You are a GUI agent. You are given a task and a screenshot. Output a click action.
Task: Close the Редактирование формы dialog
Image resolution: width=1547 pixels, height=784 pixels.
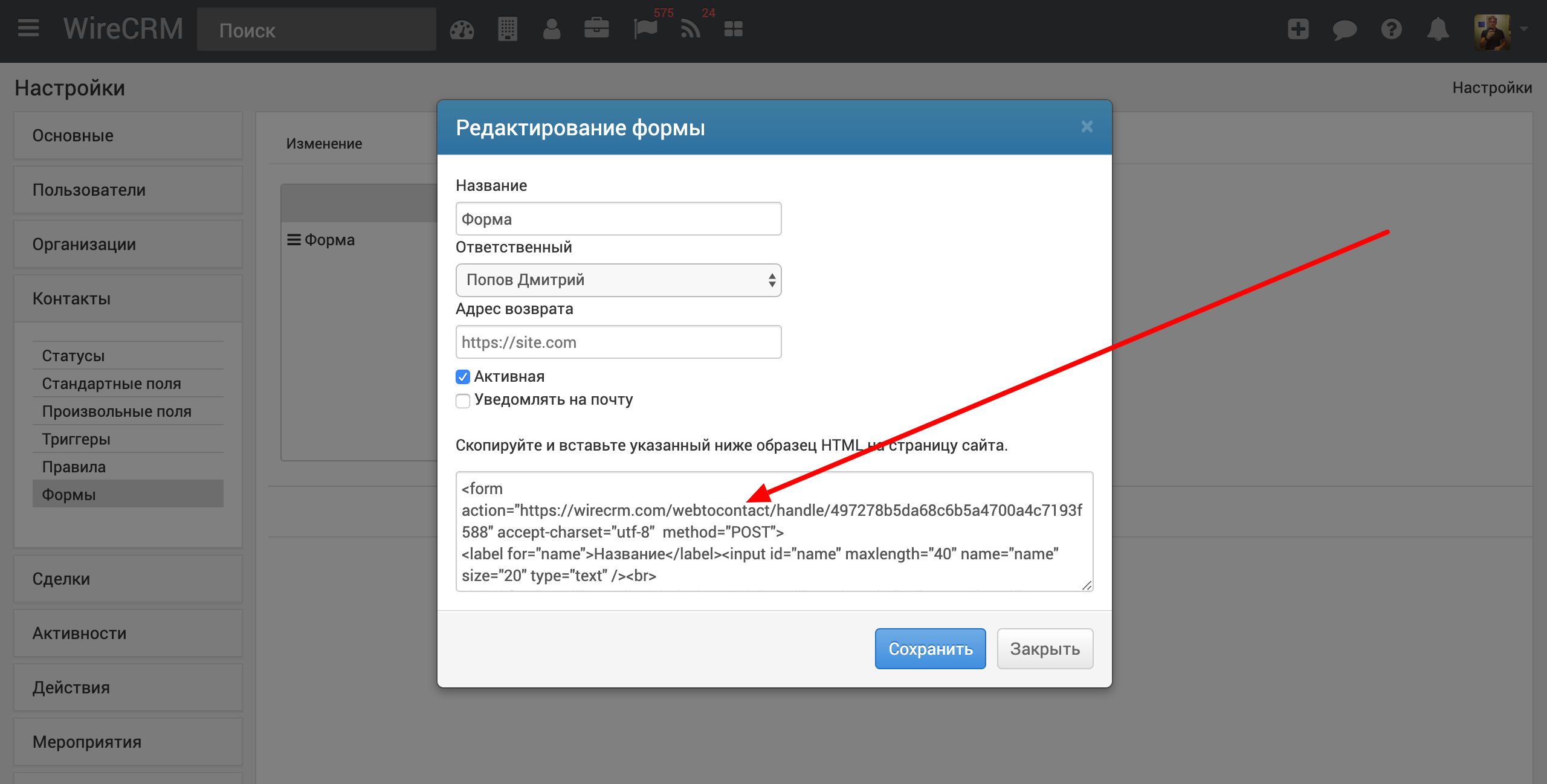(x=1087, y=126)
